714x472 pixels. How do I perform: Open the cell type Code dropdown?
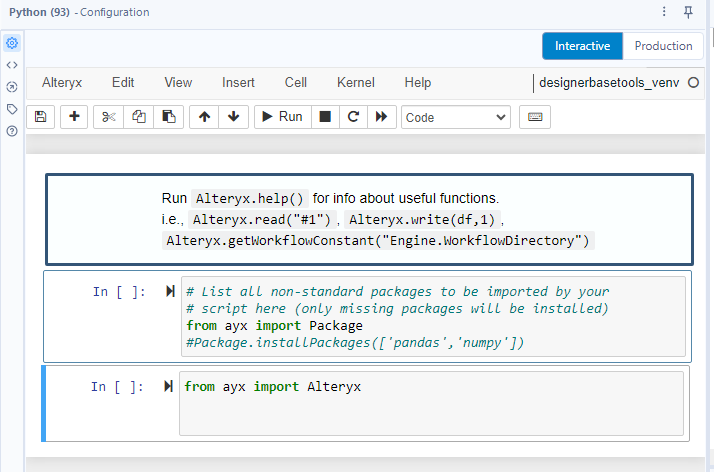pyautogui.click(x=456, y=117)
